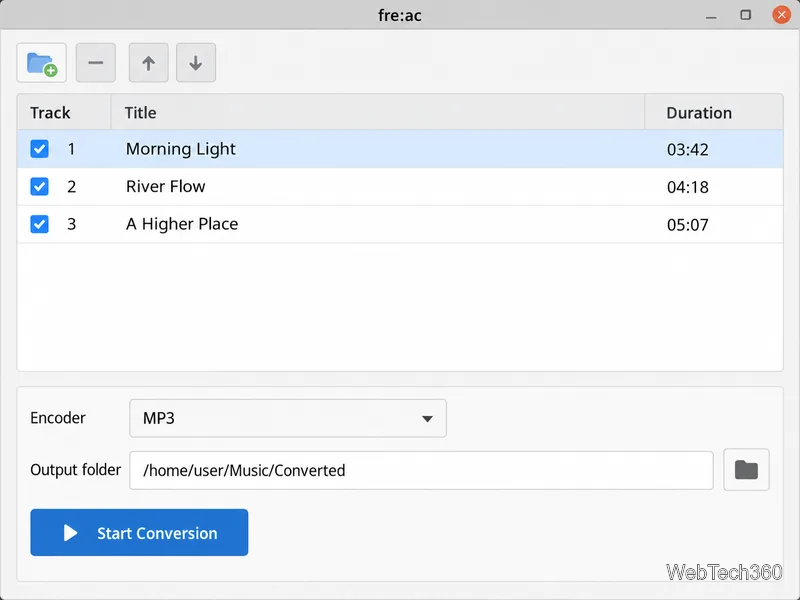Maximize the fre:ac window

pyautogui.click(x=745, y=15)
